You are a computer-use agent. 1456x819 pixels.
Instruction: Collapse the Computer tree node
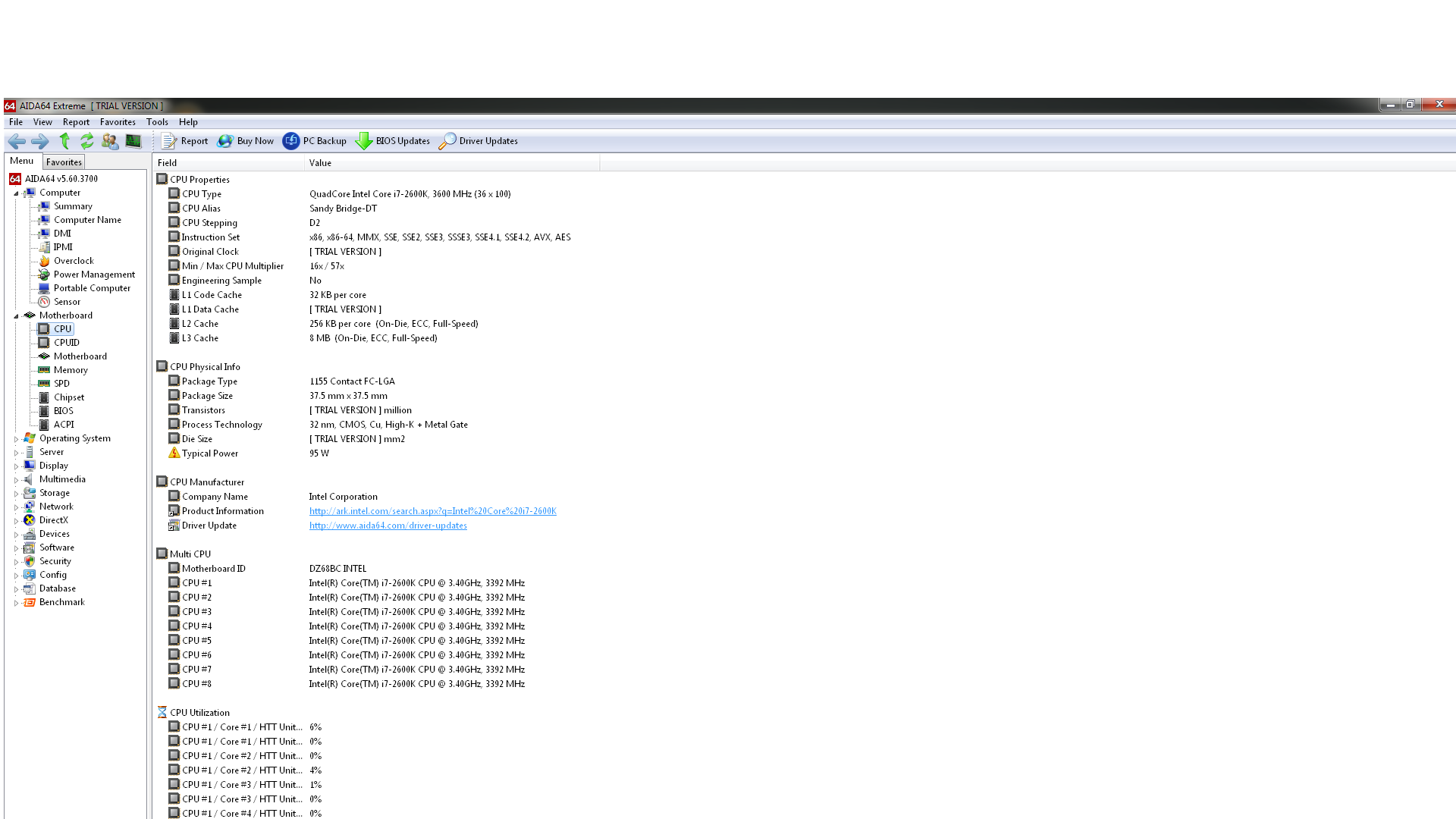(x=16, y=193)
